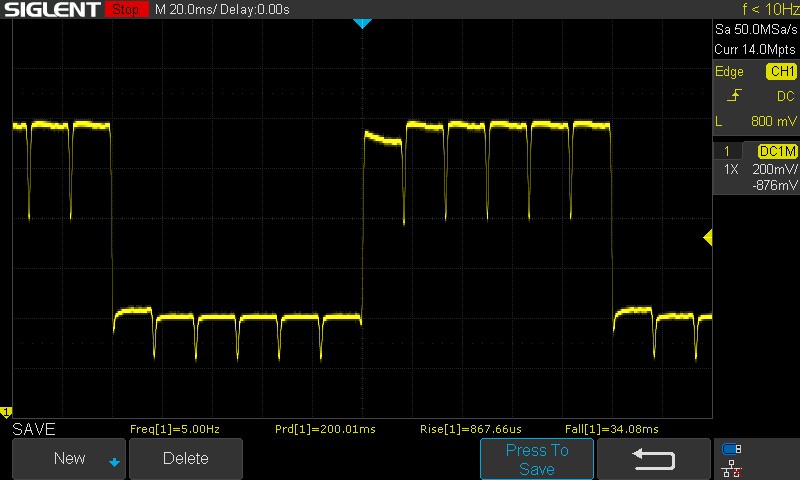Click the Freq[1]=5.00Hz measurement
The height and width of the screenshot is (480, 800).
tap(174, 430)
